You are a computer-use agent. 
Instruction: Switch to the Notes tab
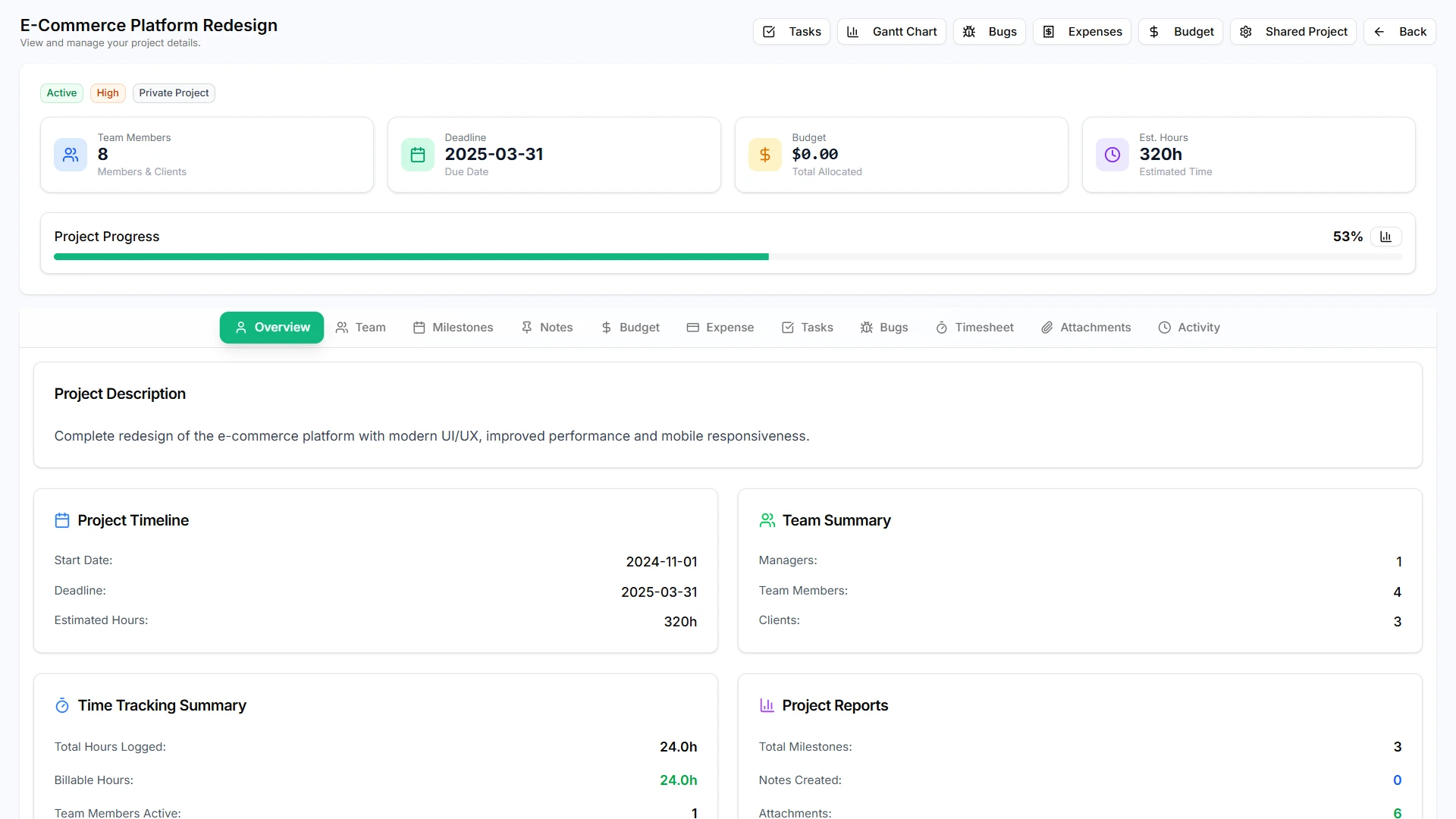(547, 328)
